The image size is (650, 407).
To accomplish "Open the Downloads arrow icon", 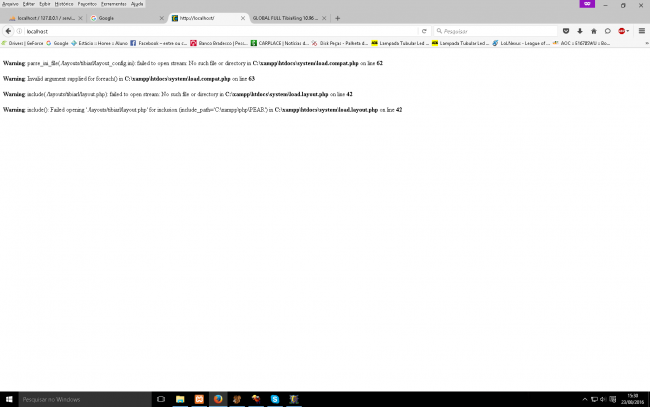I will [x=580, y=31].
